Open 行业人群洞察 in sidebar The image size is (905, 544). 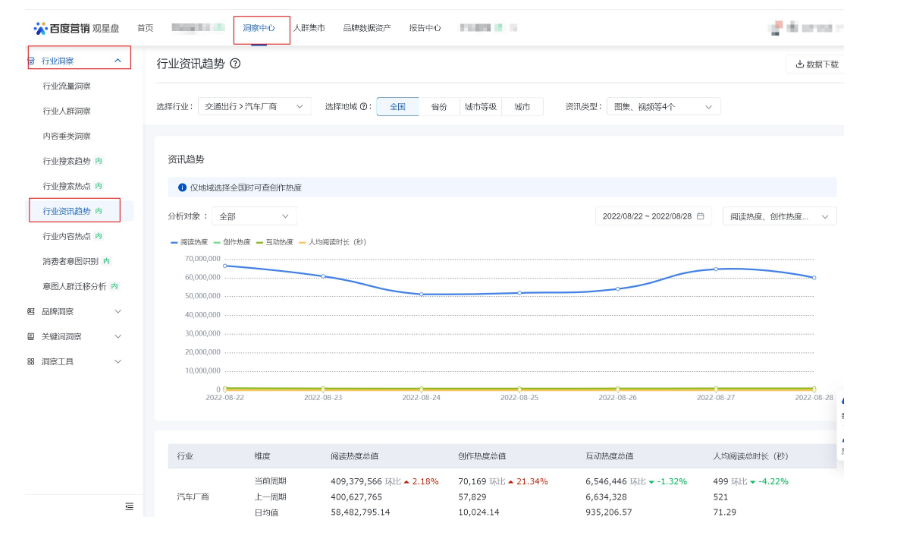[x=66, y=111]
